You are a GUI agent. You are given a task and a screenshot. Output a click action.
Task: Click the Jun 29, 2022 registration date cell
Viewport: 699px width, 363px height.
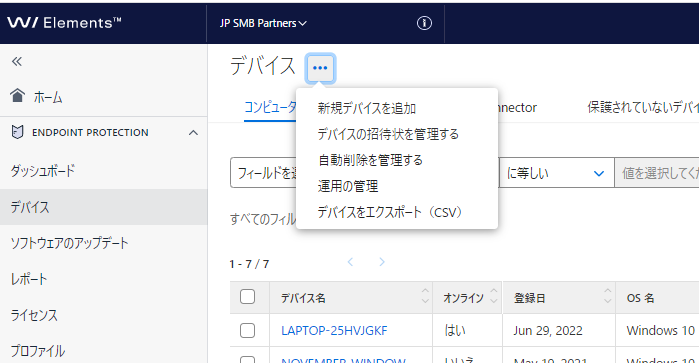tap(548, 330)
